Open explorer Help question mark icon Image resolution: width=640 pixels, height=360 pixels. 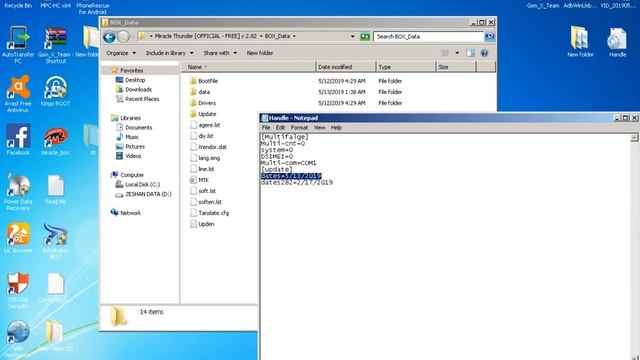pyautogui.click(x=484, y=53)
